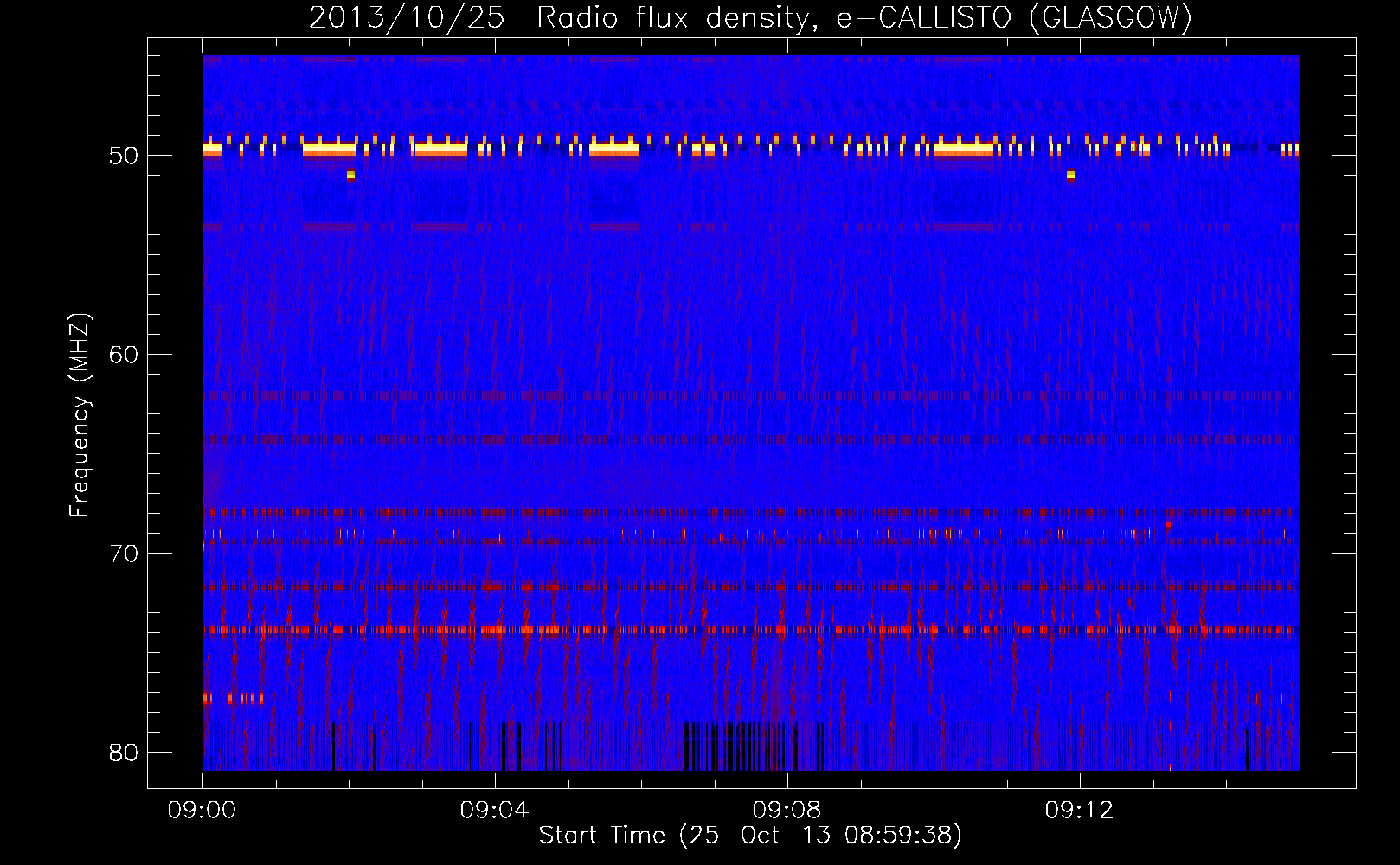The height and width of the screenshot is (865, 1400).
Task: Click the '80' frequency tick label
Action: point(124,752)
